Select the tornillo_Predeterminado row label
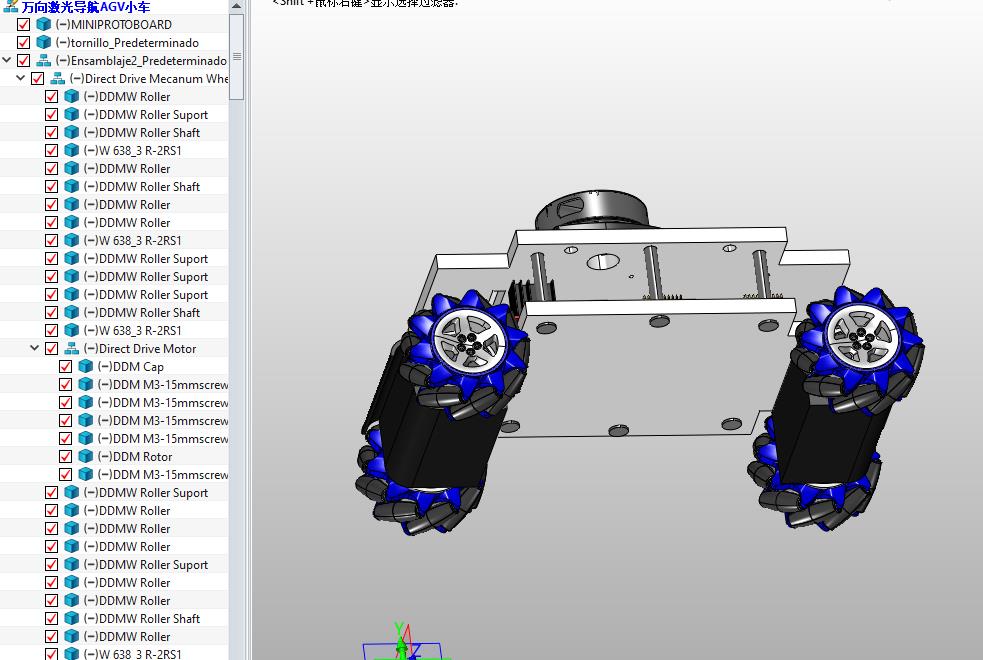Image resolution: width=983 pixels, height=660 pixels. [x=127, y=43]
